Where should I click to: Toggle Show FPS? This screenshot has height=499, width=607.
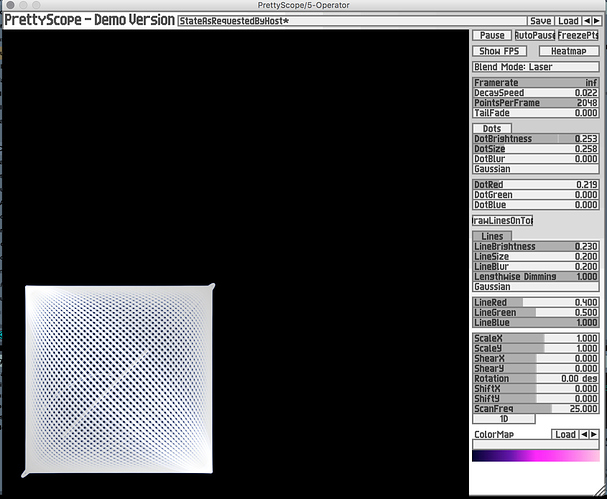click(499, 51)
